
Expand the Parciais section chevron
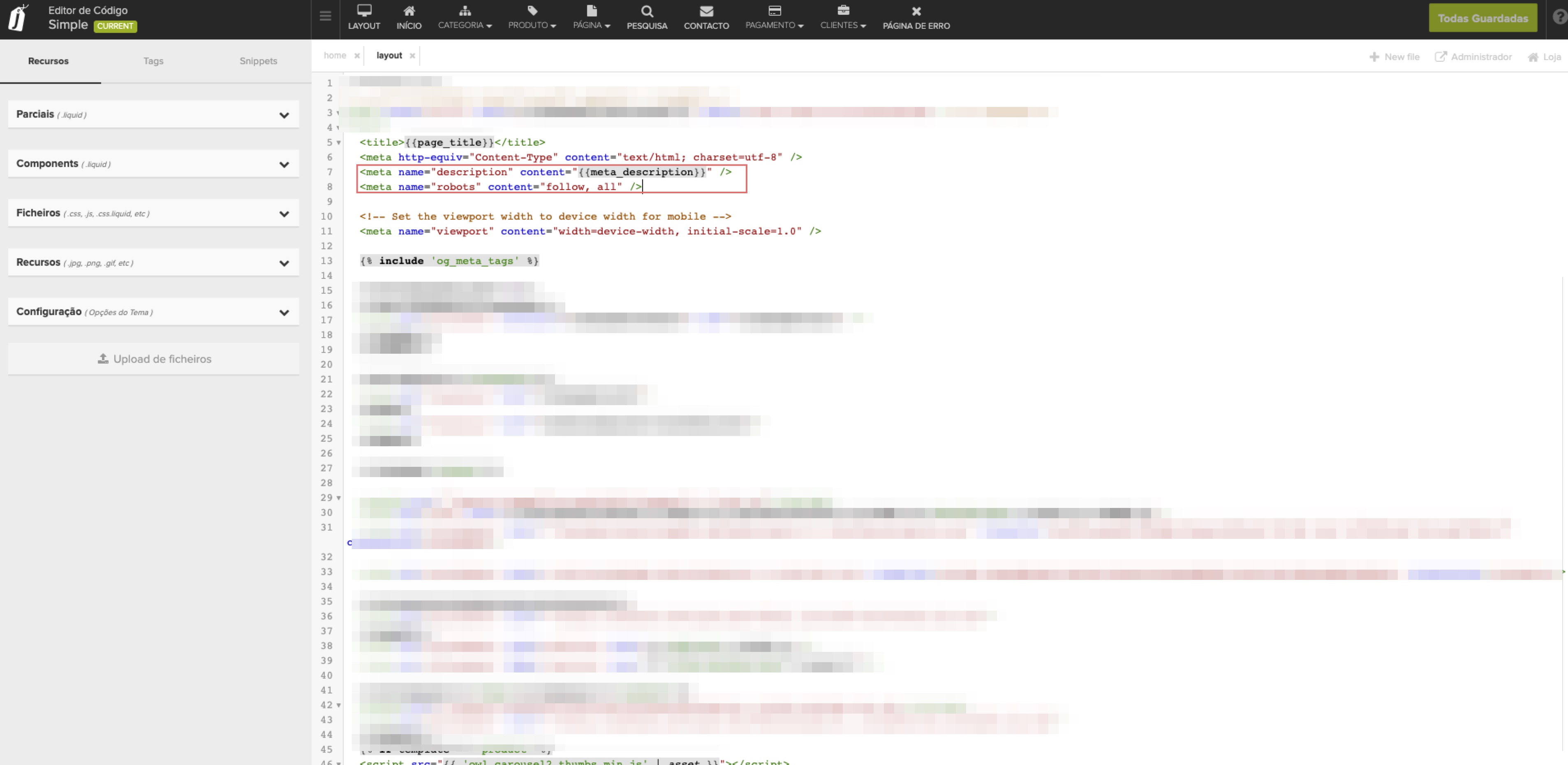(x=284, y=115)
